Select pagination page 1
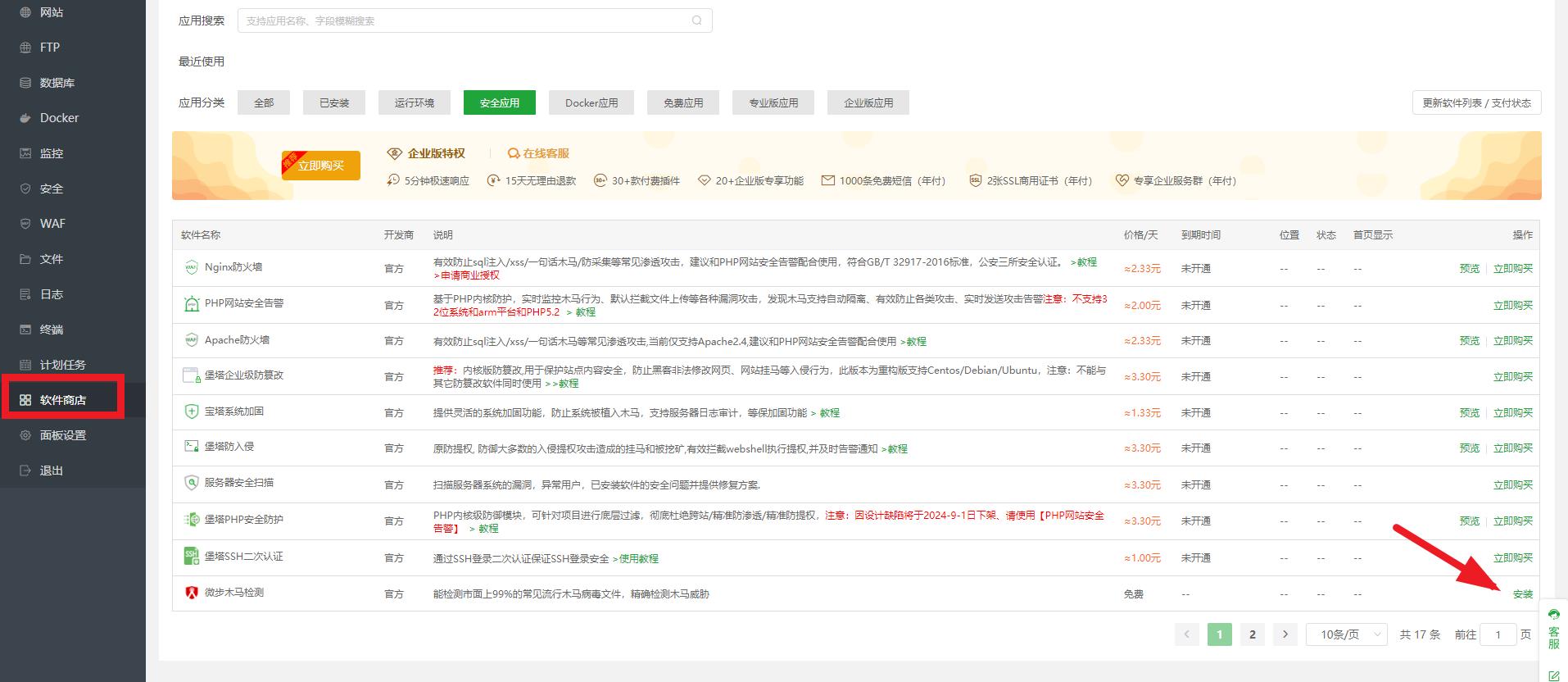Image resolution: width=1568 pixels, height=682 pixels. click(x=1219, y=634)
